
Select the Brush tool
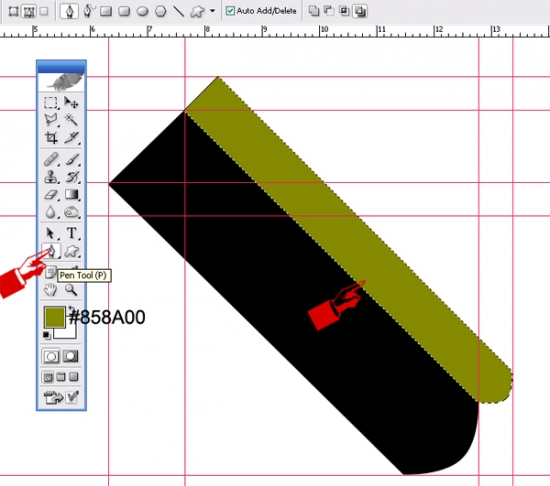click(x=72, y=159)
